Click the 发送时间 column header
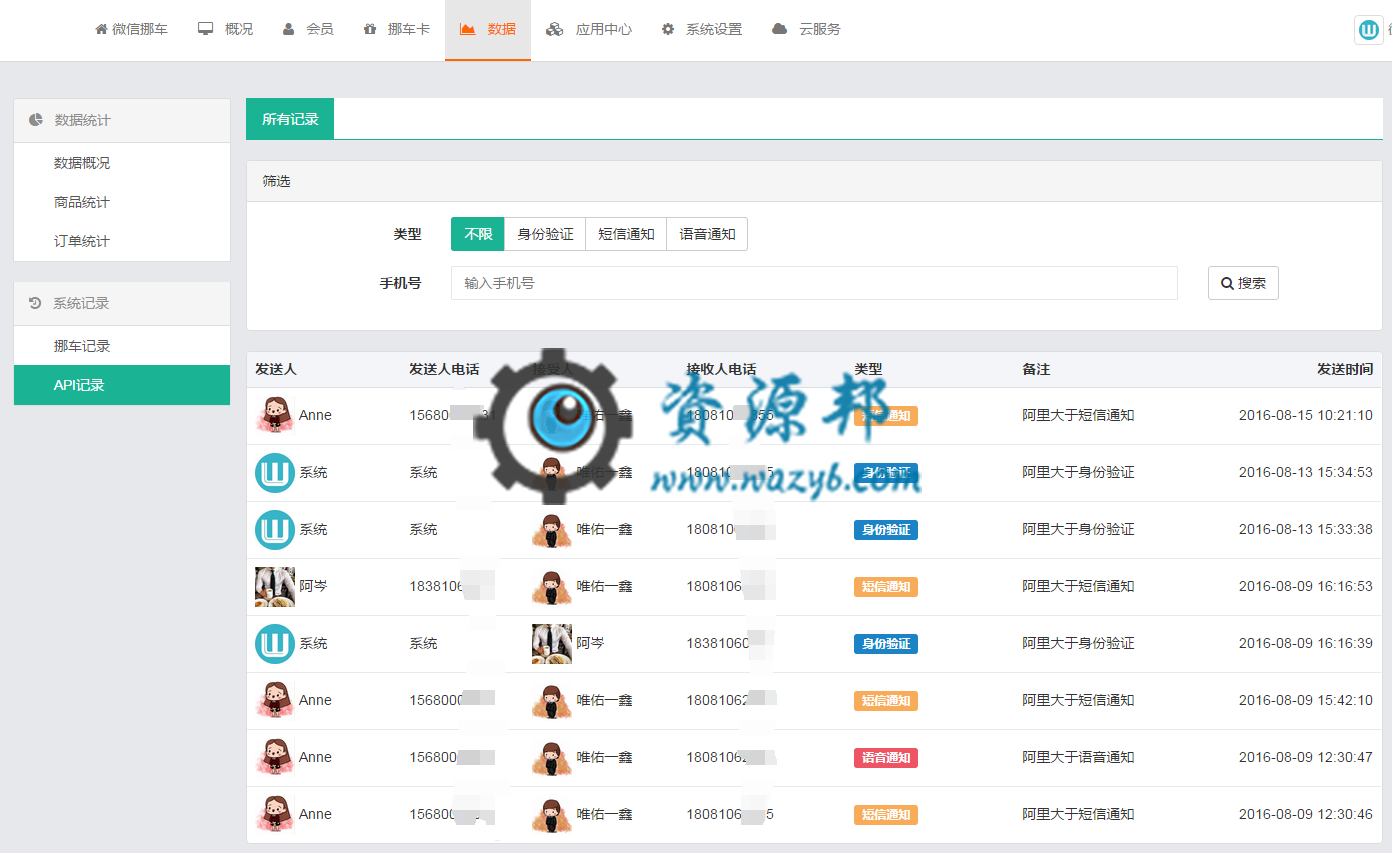 1345,369
